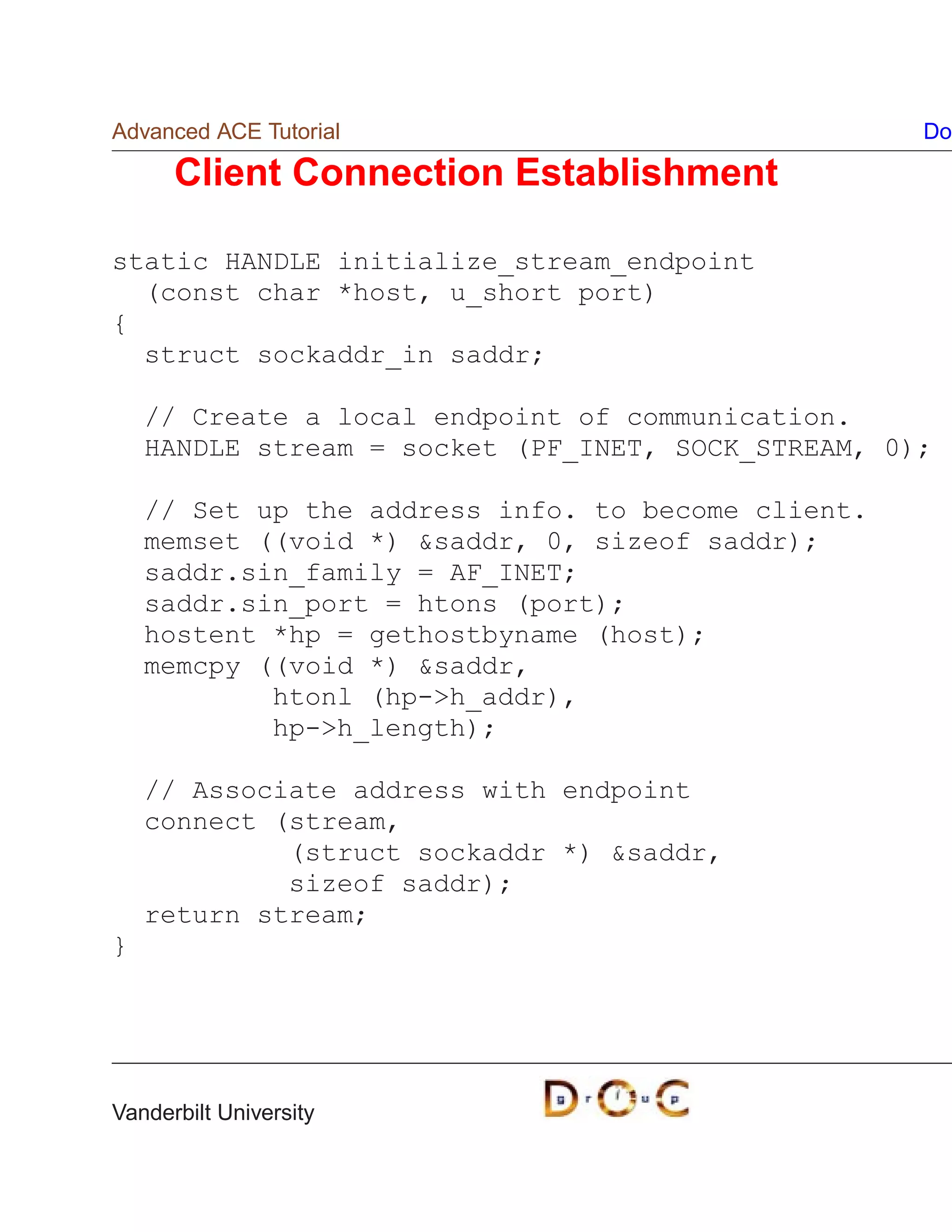The height and width of the screenshot is (1232, 952).
Task: Click the line '(const char *host, u_short port)'
Action: pyautogui.click(x=400, y=294)
